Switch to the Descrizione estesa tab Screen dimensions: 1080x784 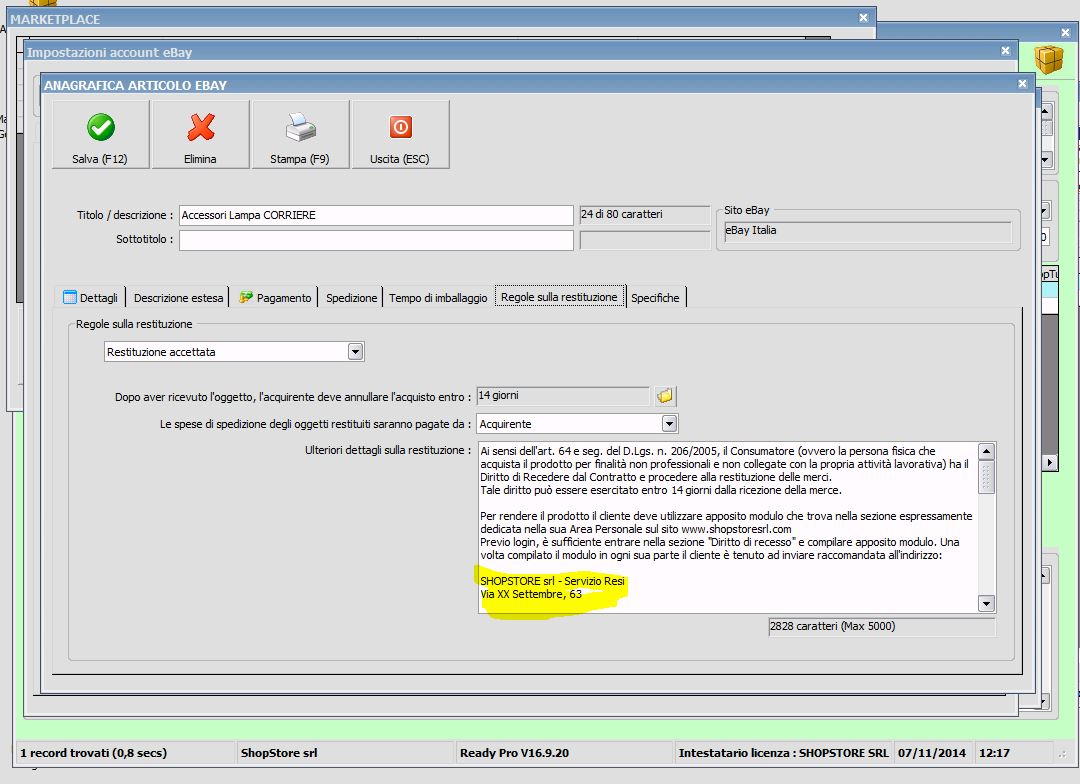point(178,298)
